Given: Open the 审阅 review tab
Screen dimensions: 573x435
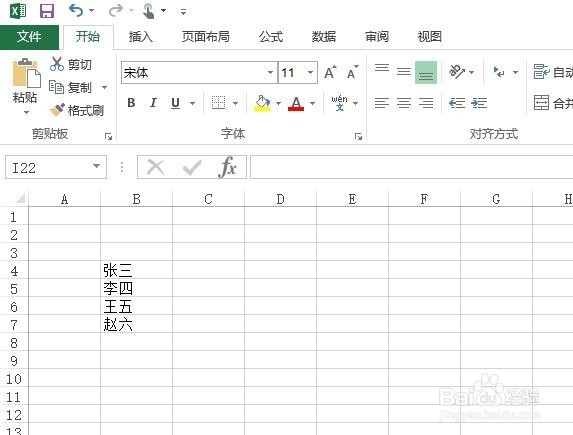Looking at the screenshot, I should (377, 37).
